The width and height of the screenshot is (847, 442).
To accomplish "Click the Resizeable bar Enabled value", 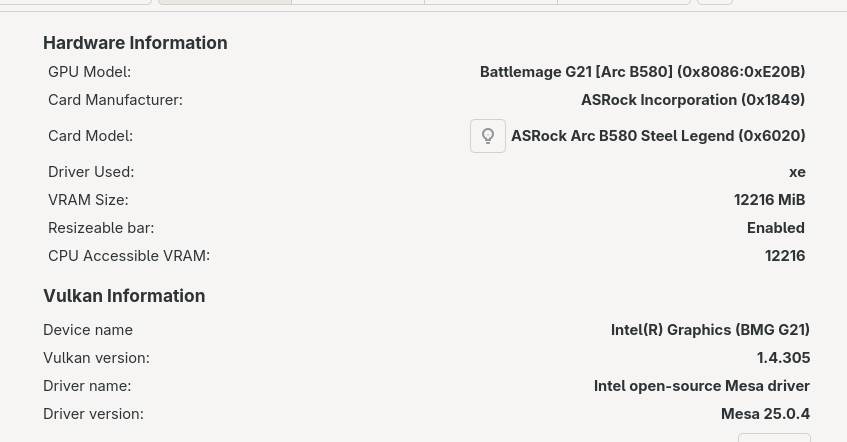I will (775, 228).
